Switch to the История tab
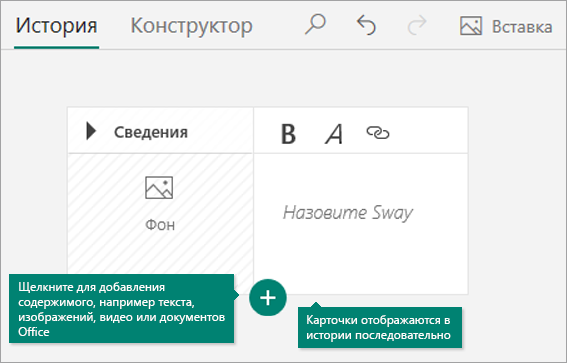Viewport: 567px width, 363px height. [56, 26]
